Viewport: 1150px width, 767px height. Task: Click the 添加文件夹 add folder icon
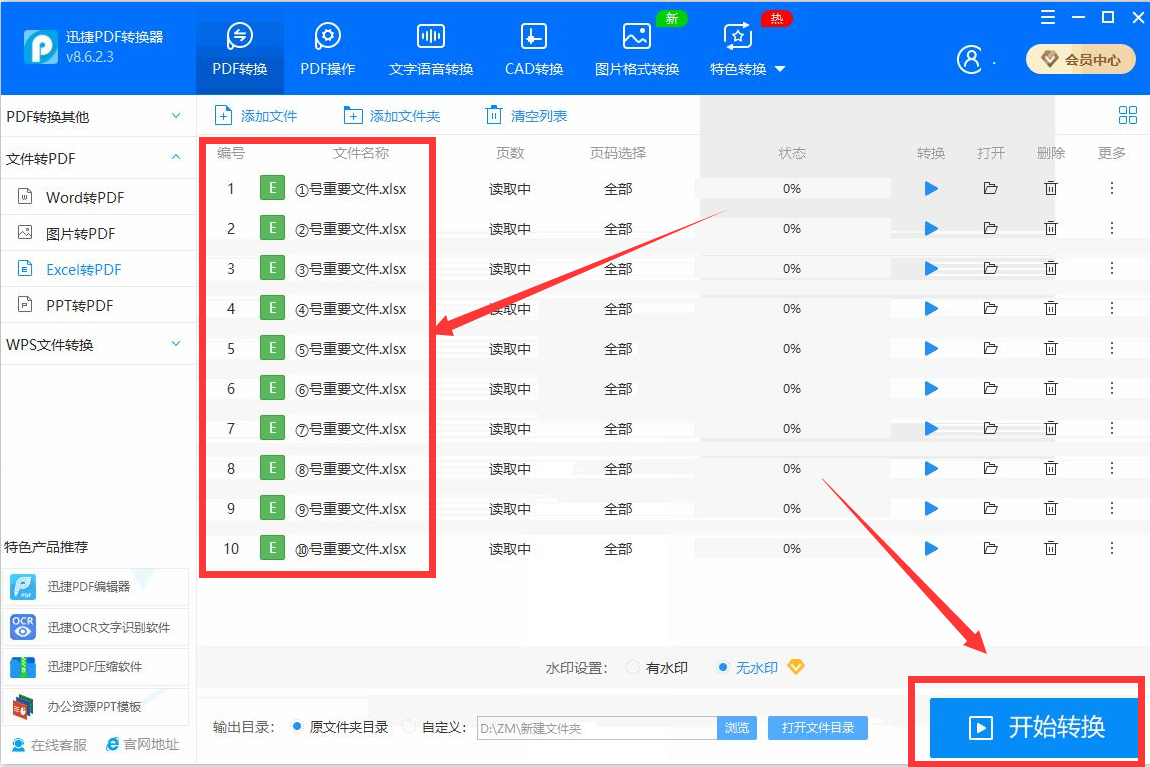(x=354, y=115)
